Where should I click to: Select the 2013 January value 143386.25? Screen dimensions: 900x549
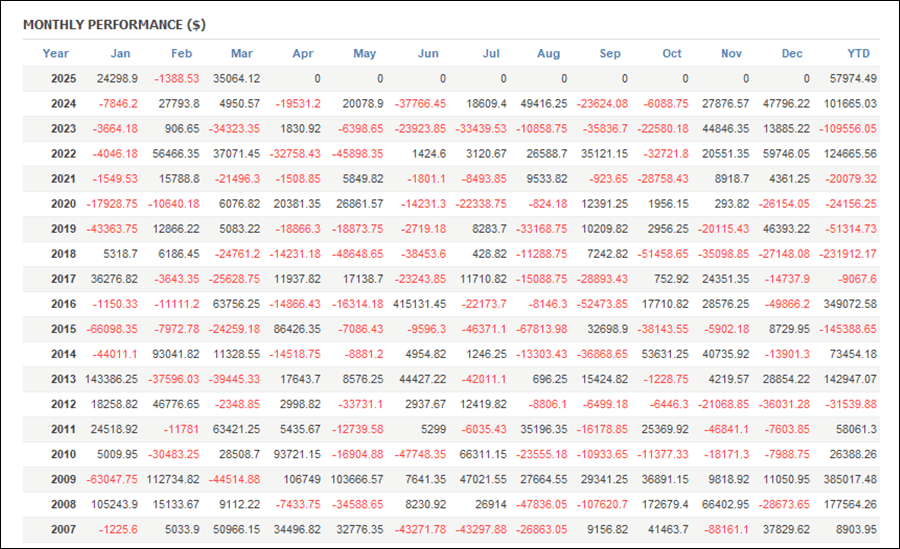(111, 379)
